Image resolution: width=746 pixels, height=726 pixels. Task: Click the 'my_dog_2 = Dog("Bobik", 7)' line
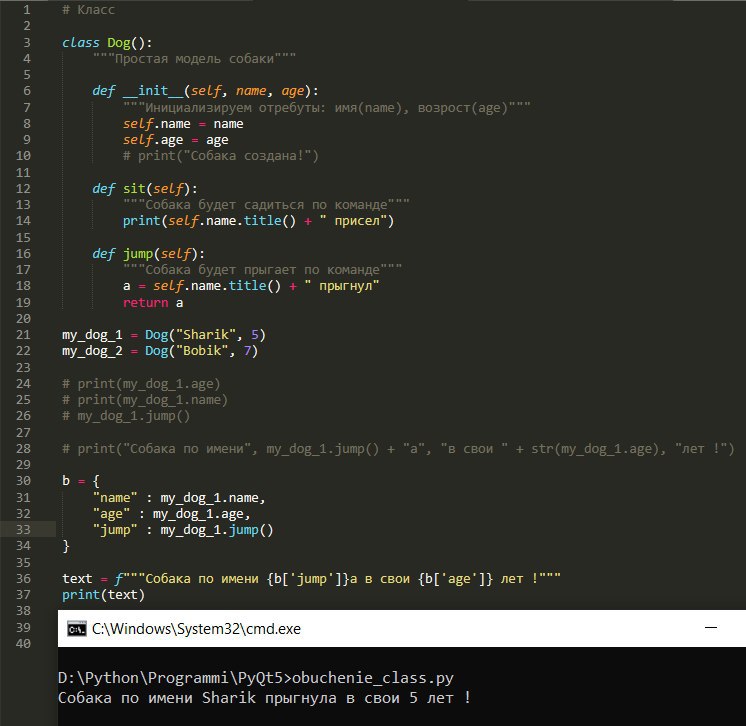pyautogui.click(x=160, y=351)
